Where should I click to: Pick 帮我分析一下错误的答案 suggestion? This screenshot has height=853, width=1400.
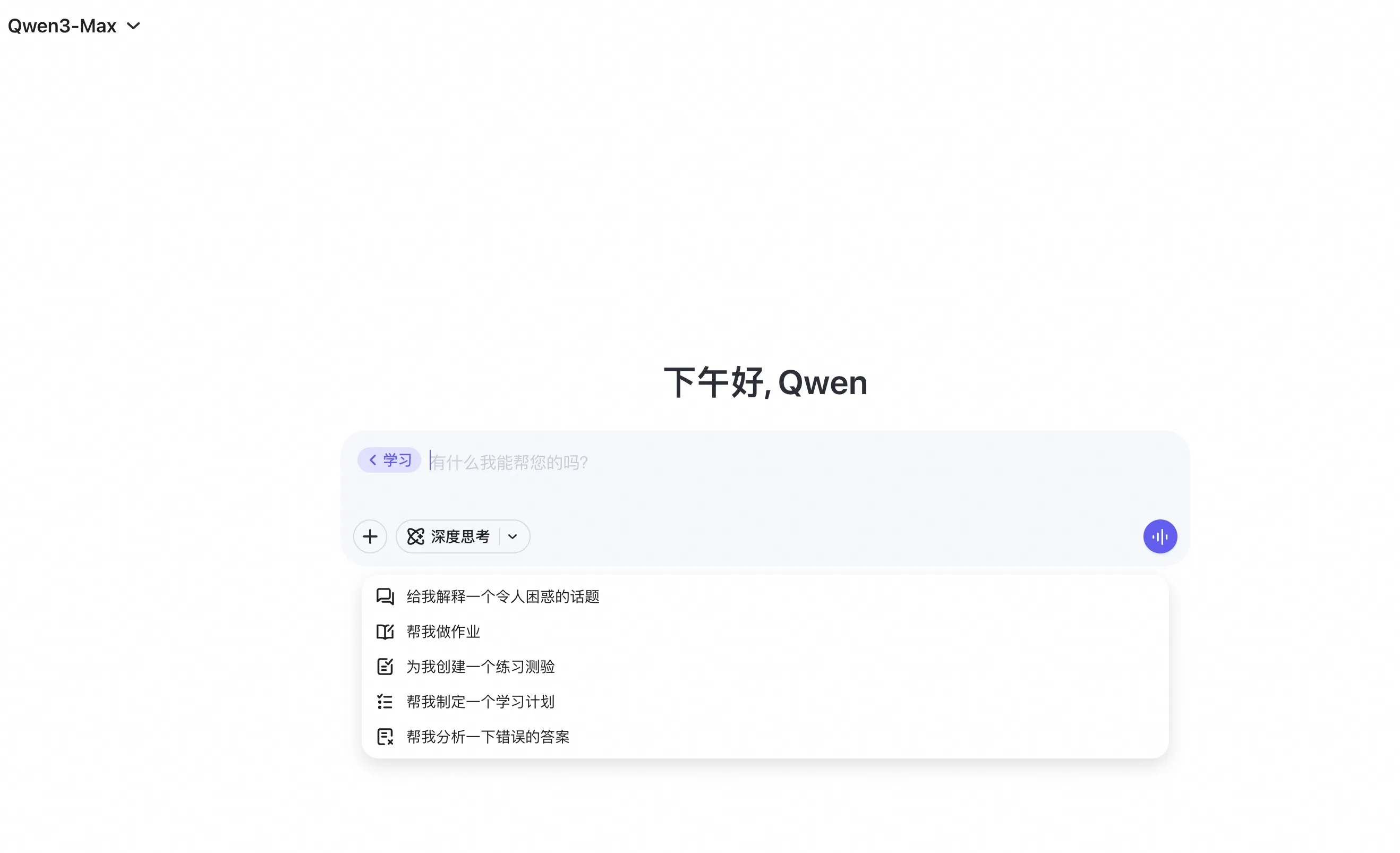click(x=488, y=737)
